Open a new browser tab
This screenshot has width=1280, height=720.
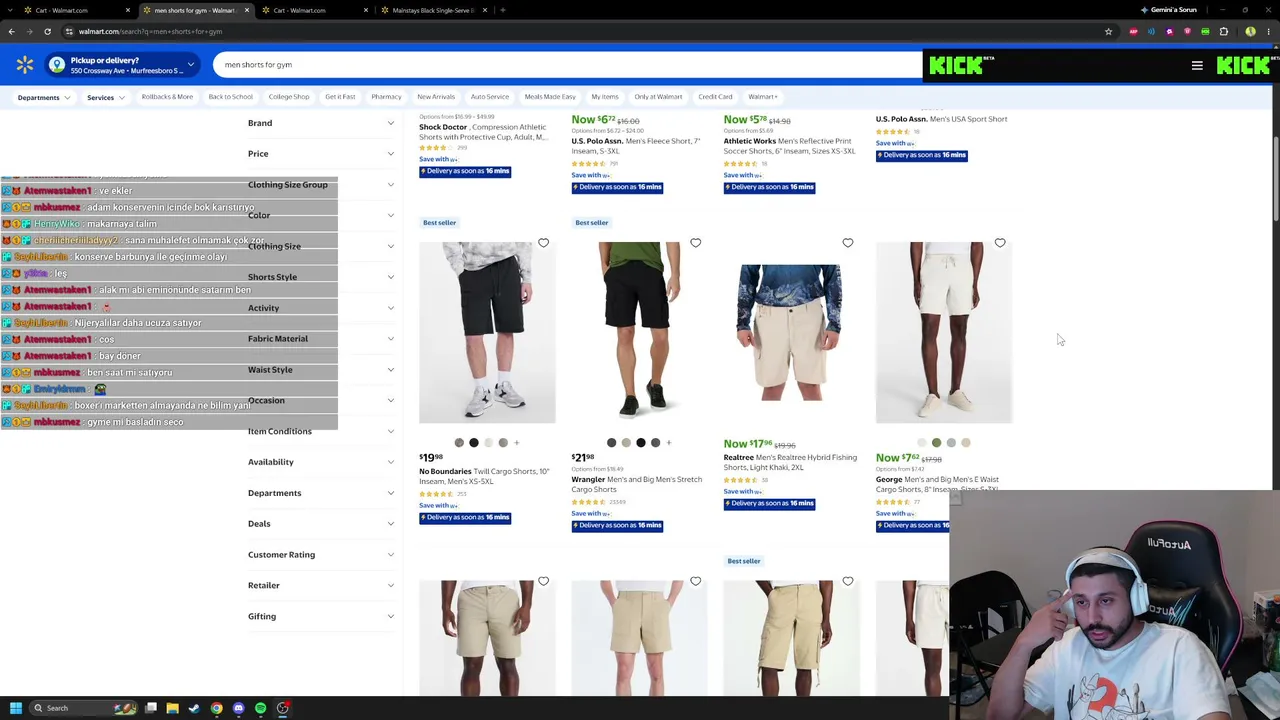click(503, 10)
